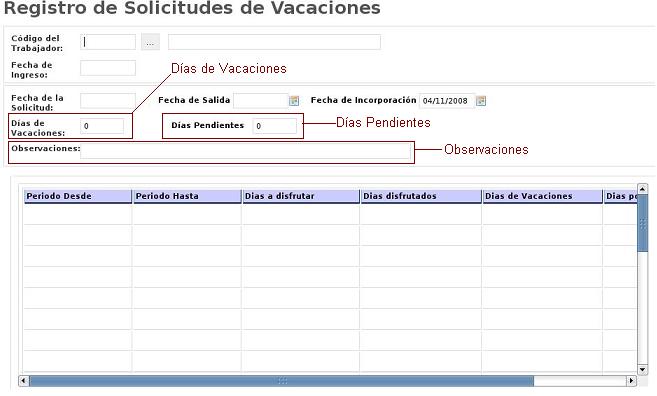Click the vertical scrollbar down arrow
The height and width of the screenshot is (396, 657).
642,369
